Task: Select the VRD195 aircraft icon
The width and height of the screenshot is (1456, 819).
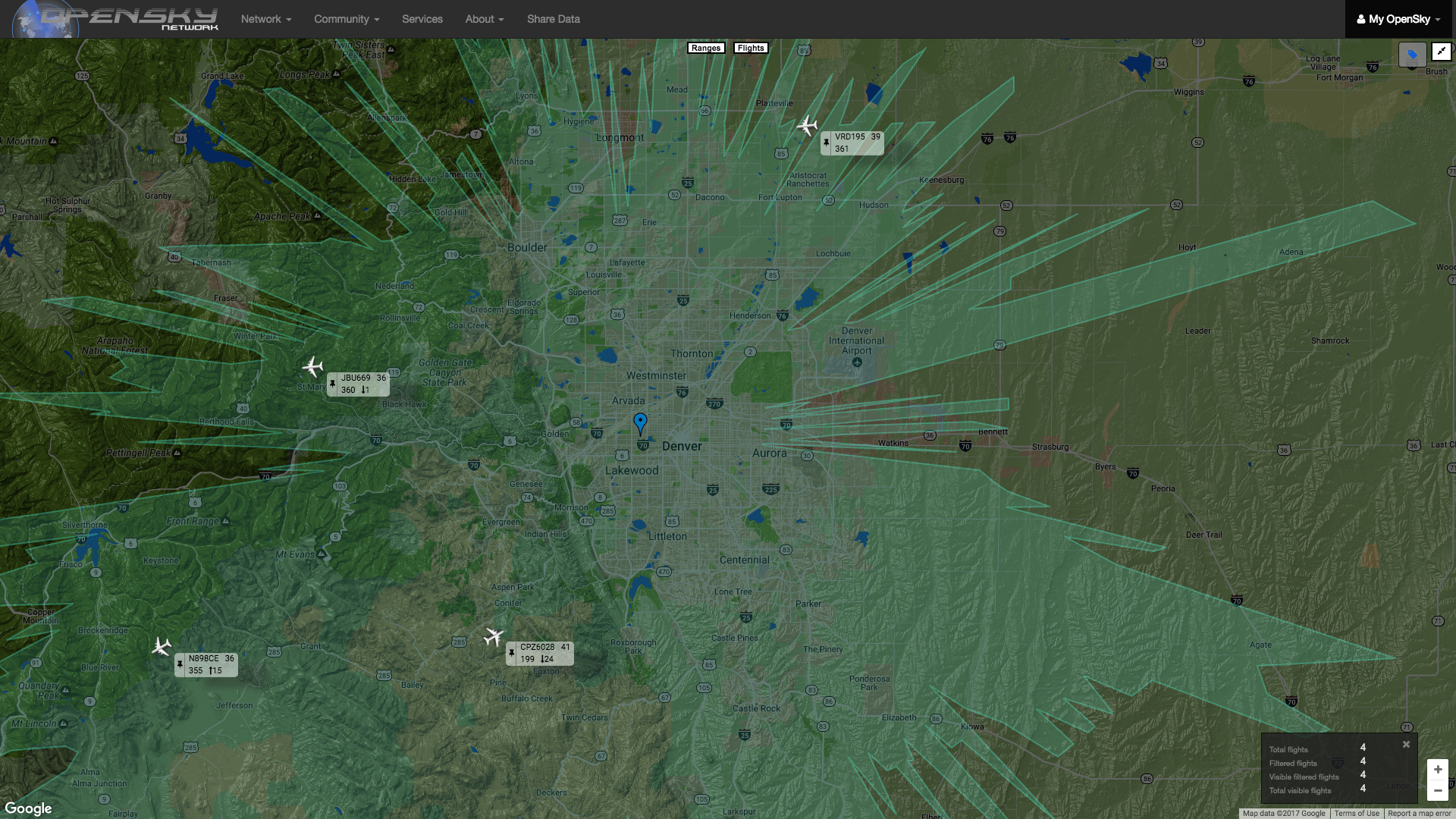Action: click(808, 125)
